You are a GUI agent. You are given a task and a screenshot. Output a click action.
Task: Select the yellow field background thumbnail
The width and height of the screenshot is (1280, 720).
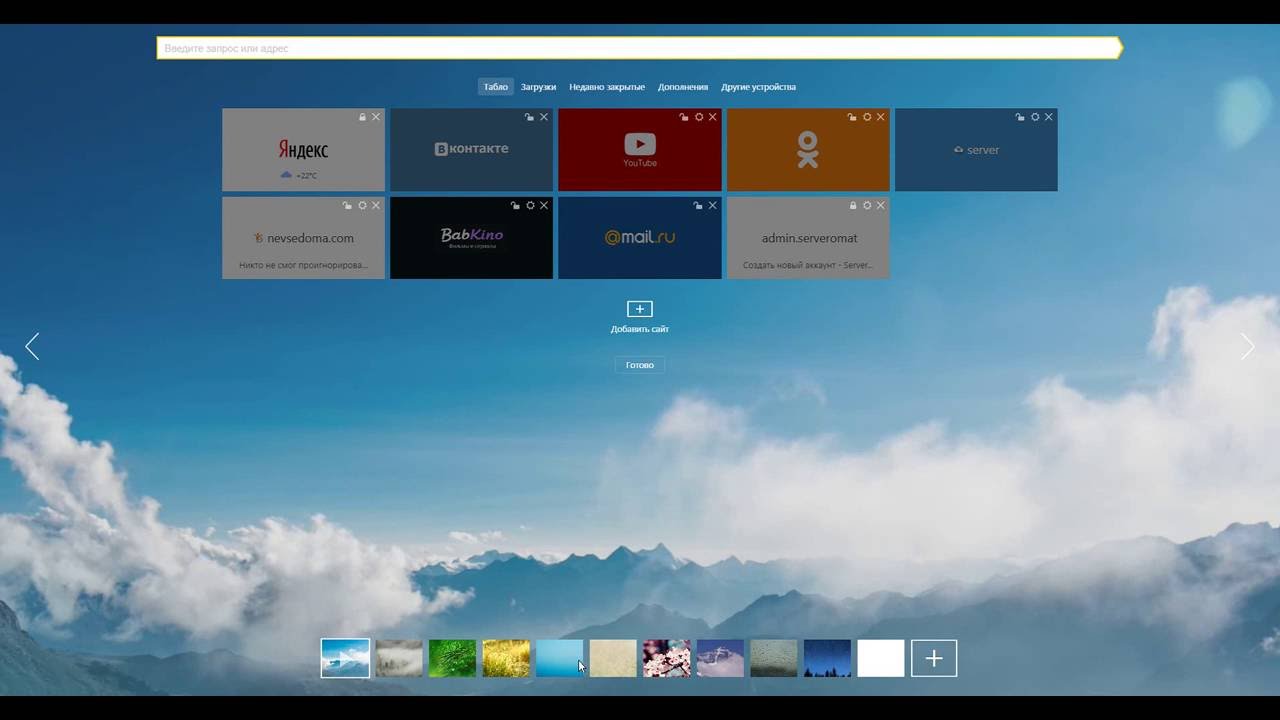point(506,658)
